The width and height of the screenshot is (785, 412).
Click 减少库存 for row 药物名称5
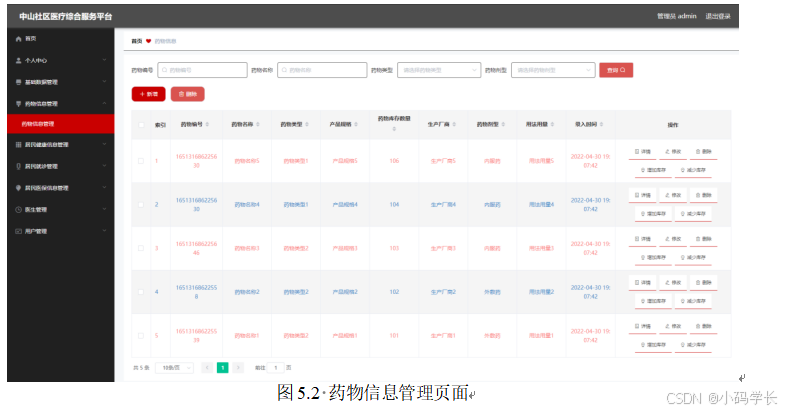click(x=693, y=170)
